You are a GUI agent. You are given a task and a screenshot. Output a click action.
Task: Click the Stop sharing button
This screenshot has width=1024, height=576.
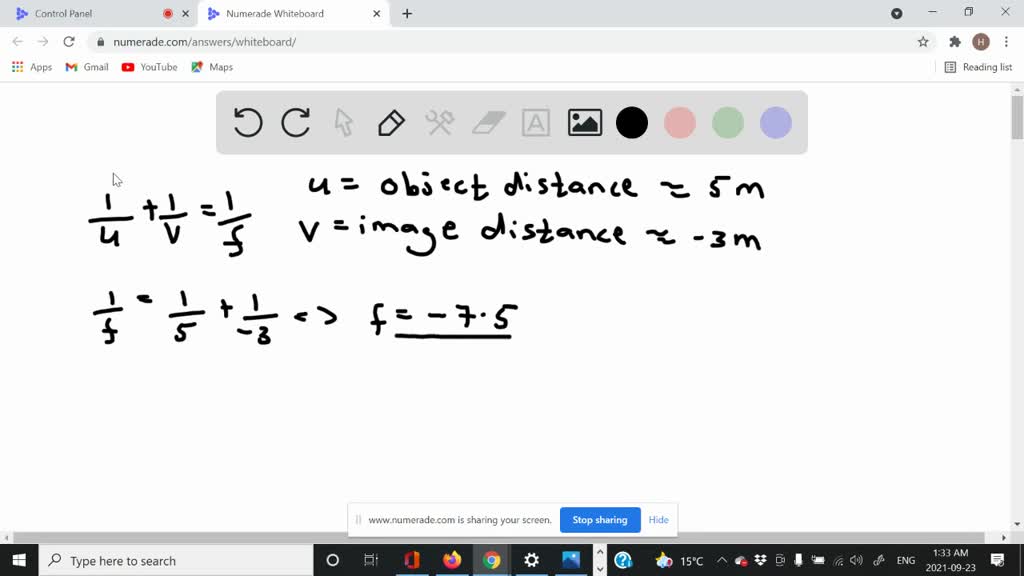pyautogui.click(x=600, y=520)
